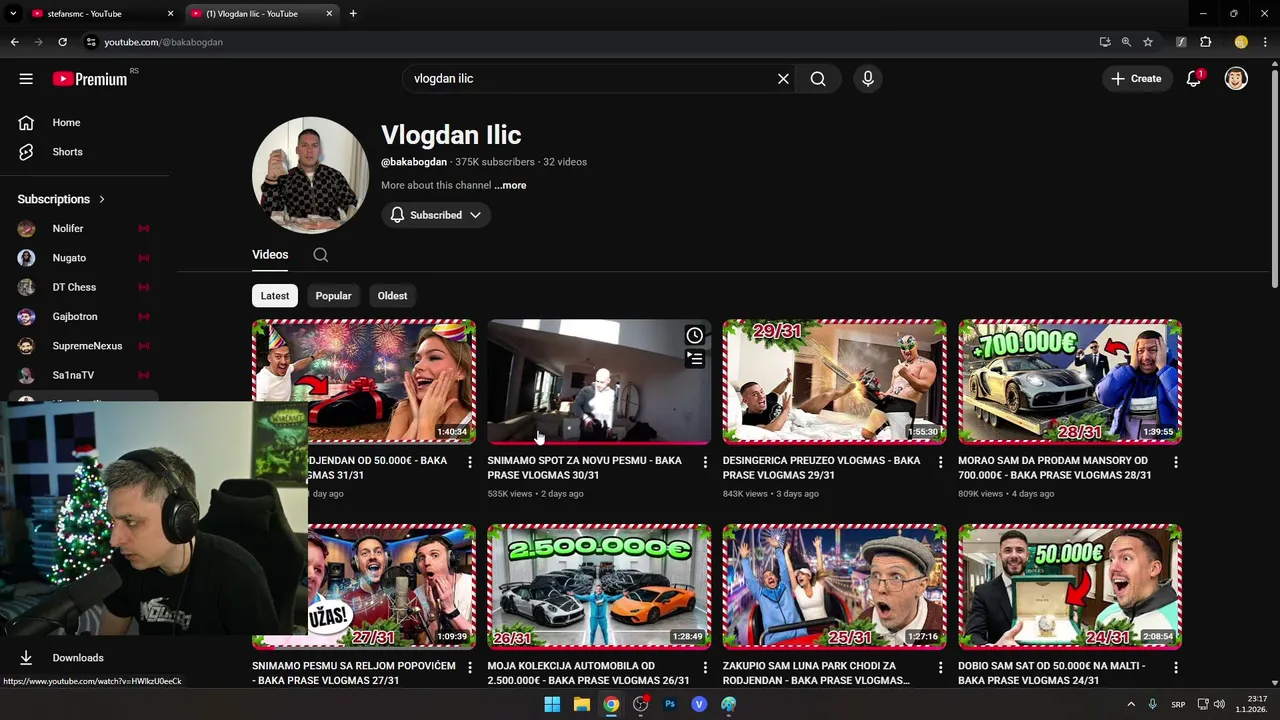
Task: Click the Create button
Action: tap(1136, 79)
